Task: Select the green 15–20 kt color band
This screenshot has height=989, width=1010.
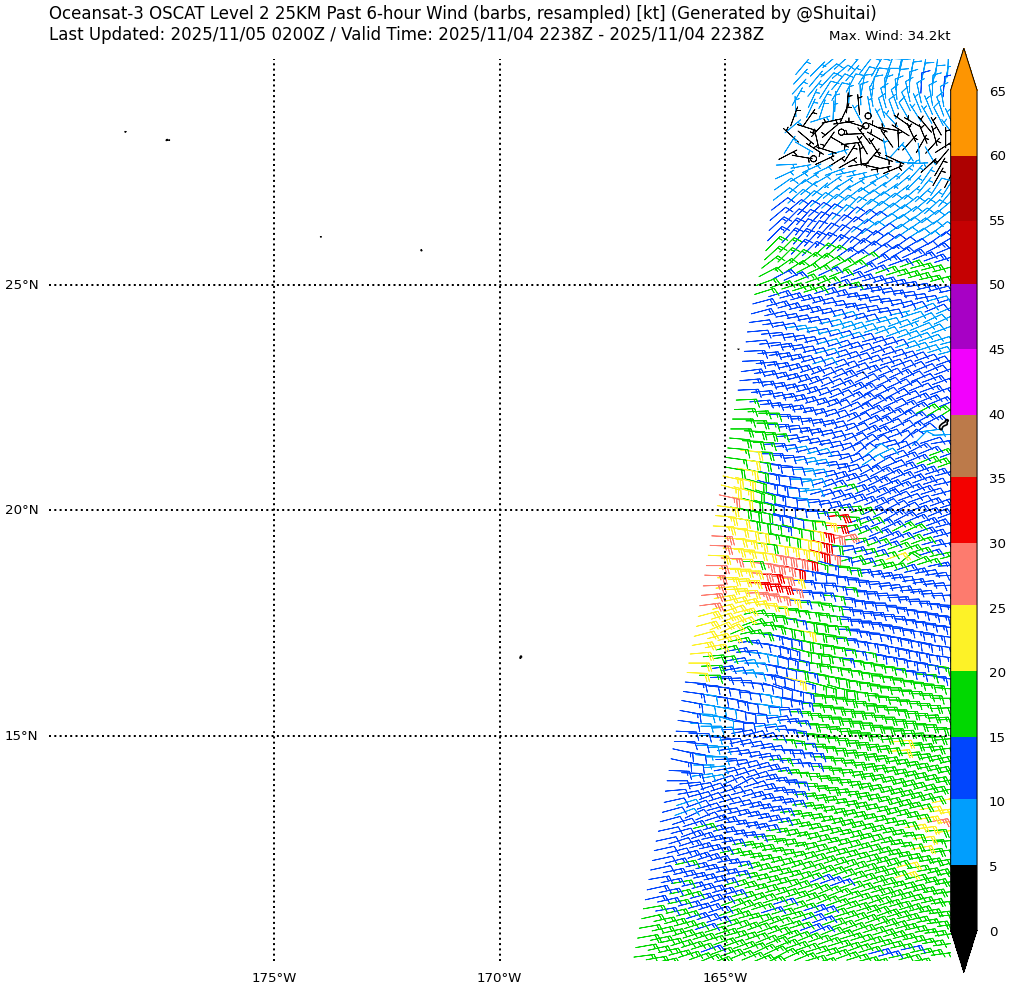Action: 963,704
